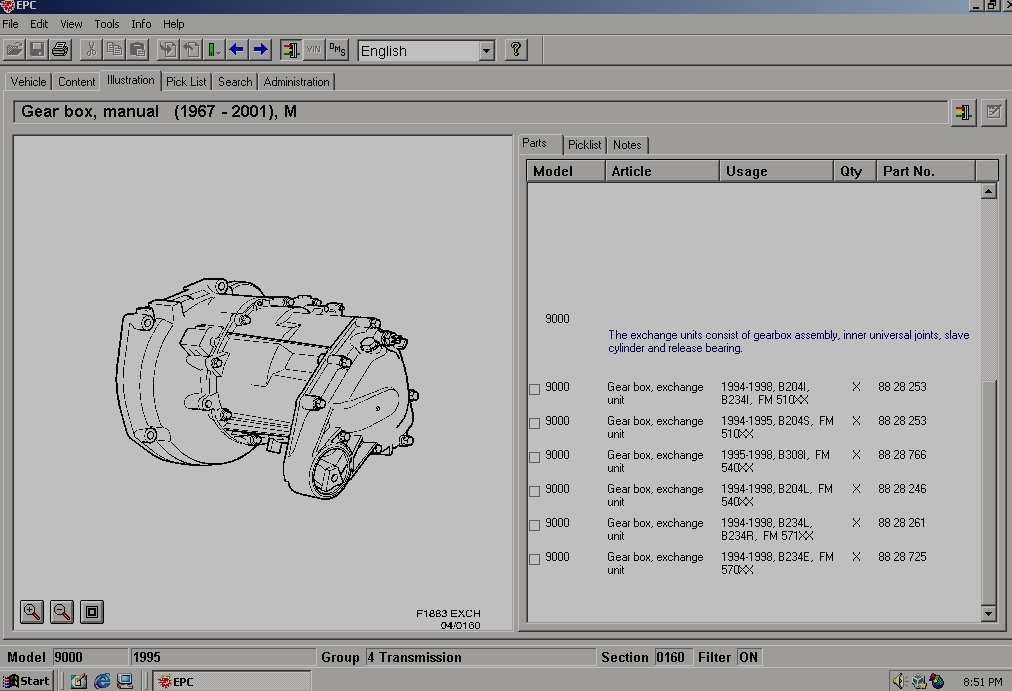Click the blue back arrow
Screen dimensions: 1012x691
click(237, 49)
